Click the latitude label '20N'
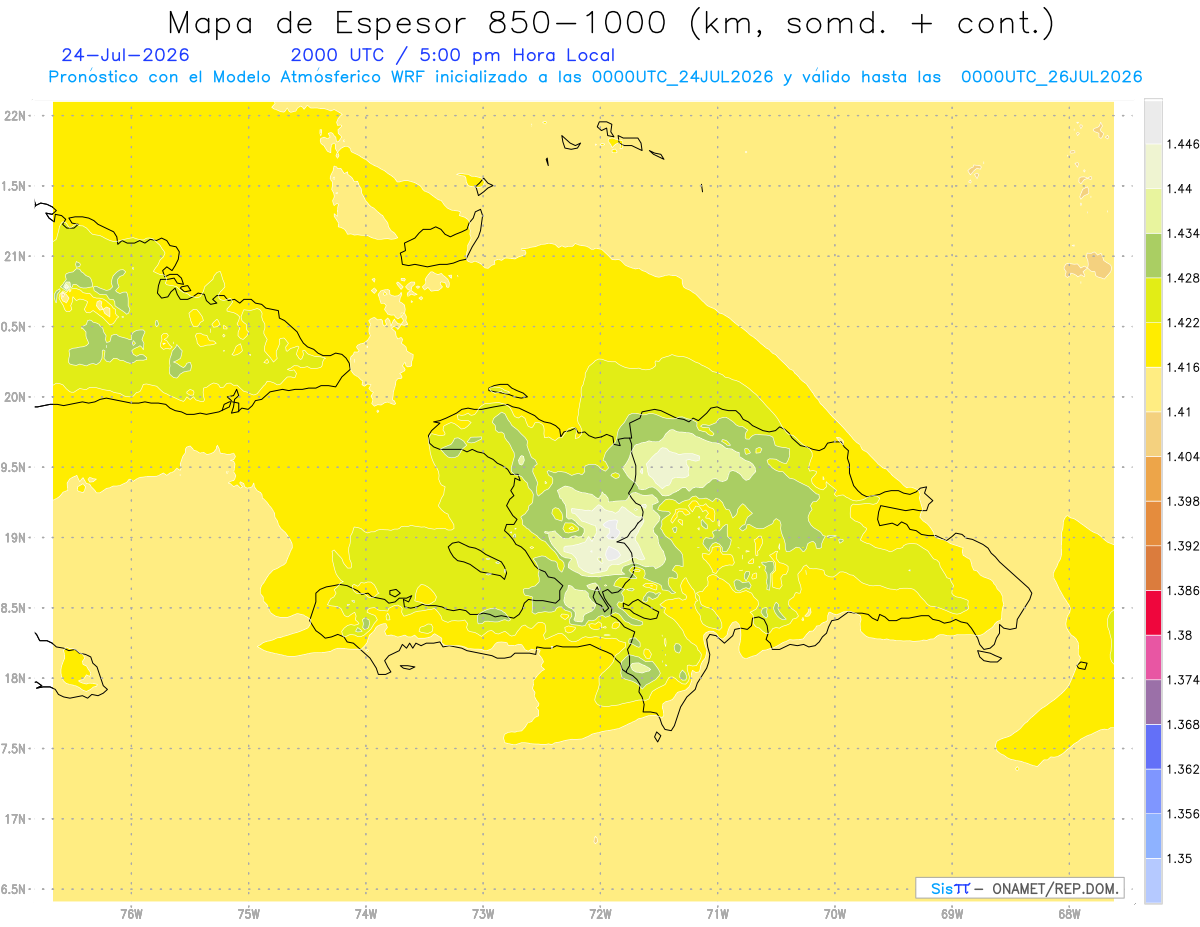1200x927 pixels. tap(15, 397)
